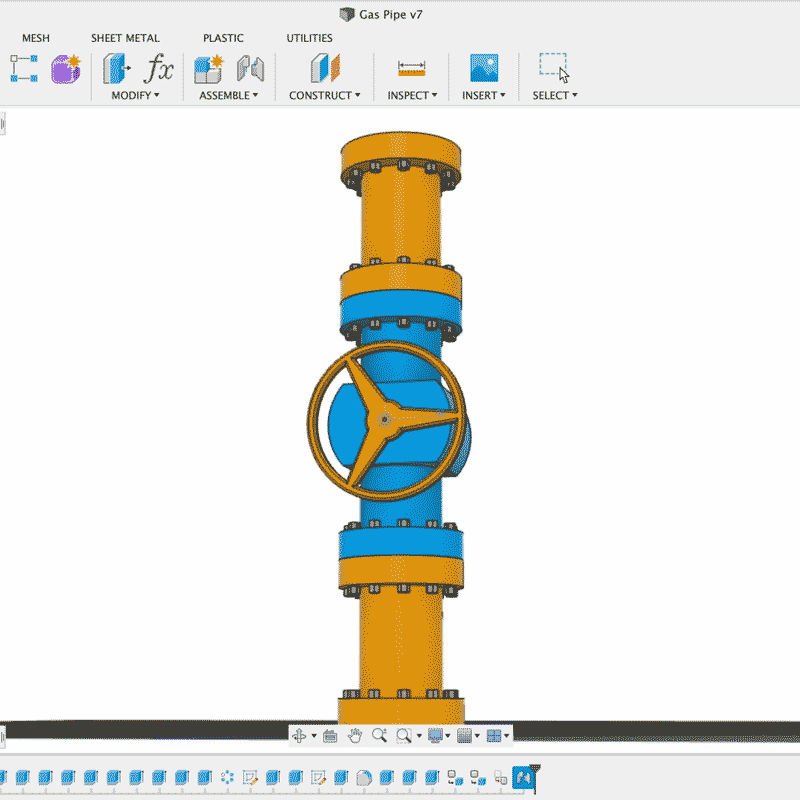Click the New Component icon
Image resolution: width=800 pixels, height=800 pixels.
(208, 68)
